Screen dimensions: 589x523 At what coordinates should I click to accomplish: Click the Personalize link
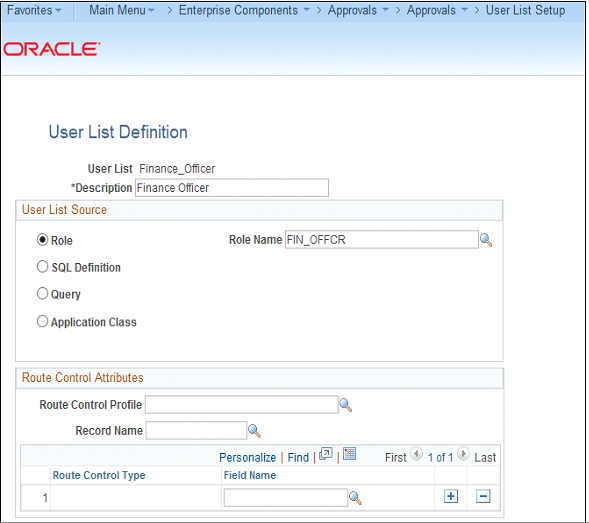248,458
